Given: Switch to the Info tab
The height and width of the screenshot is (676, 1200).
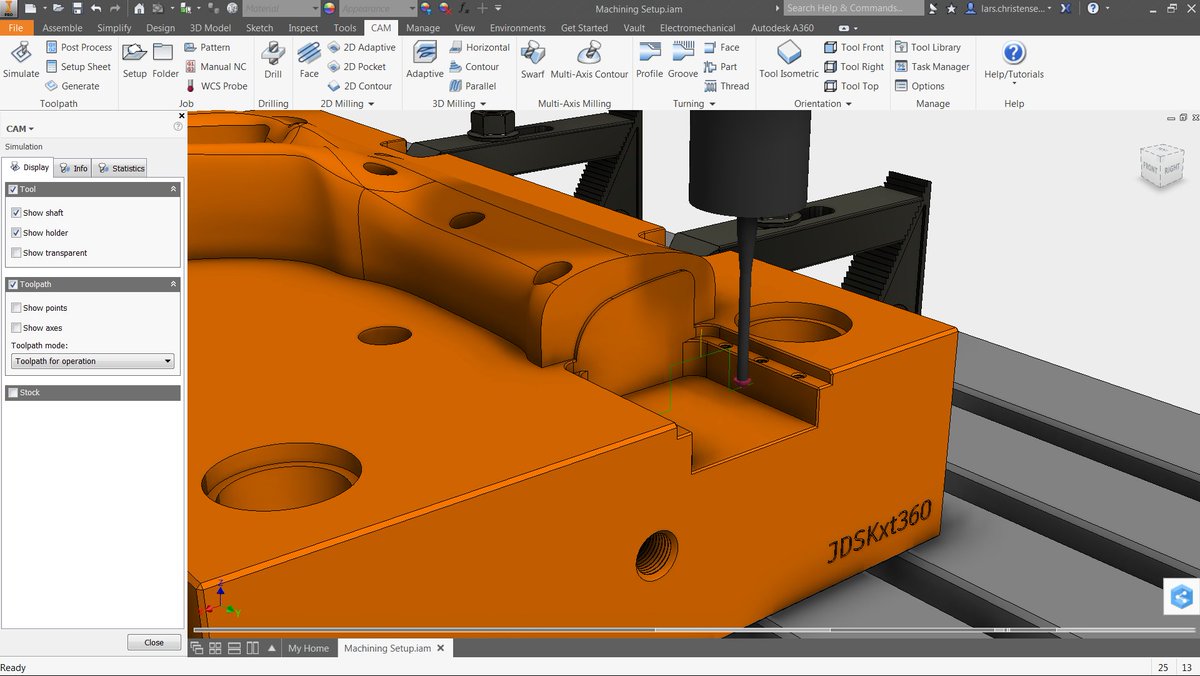Looking at the screenshot, I should [x=74, y=168].
